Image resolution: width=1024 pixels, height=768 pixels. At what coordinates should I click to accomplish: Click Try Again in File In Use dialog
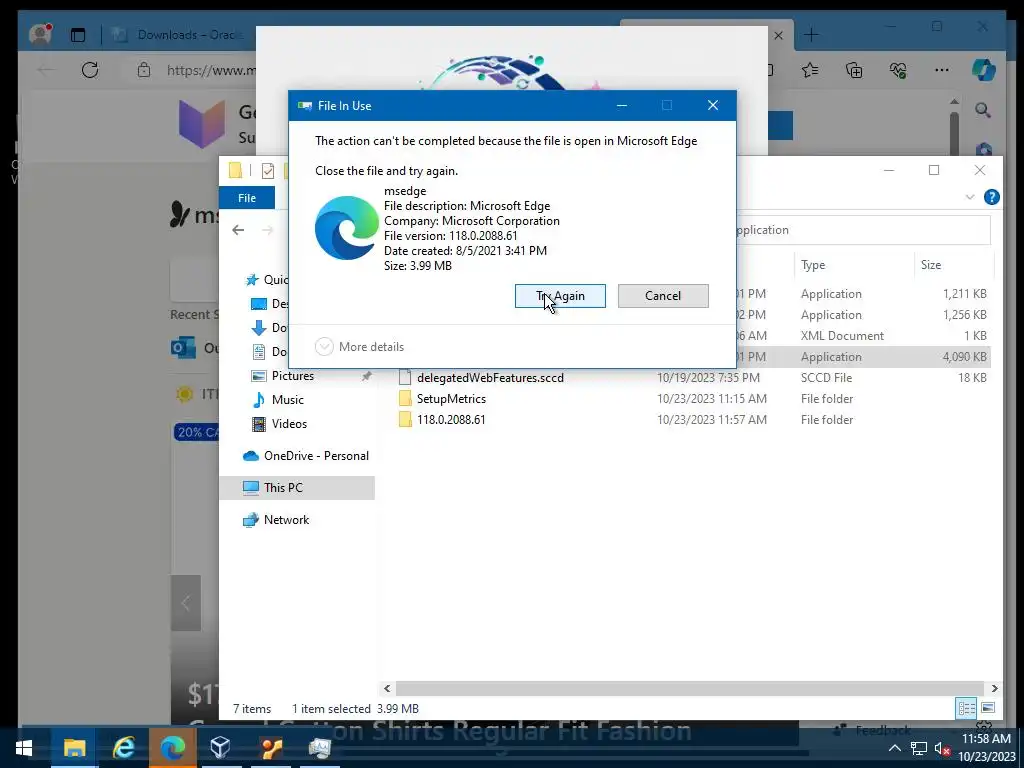click(560, 296)
